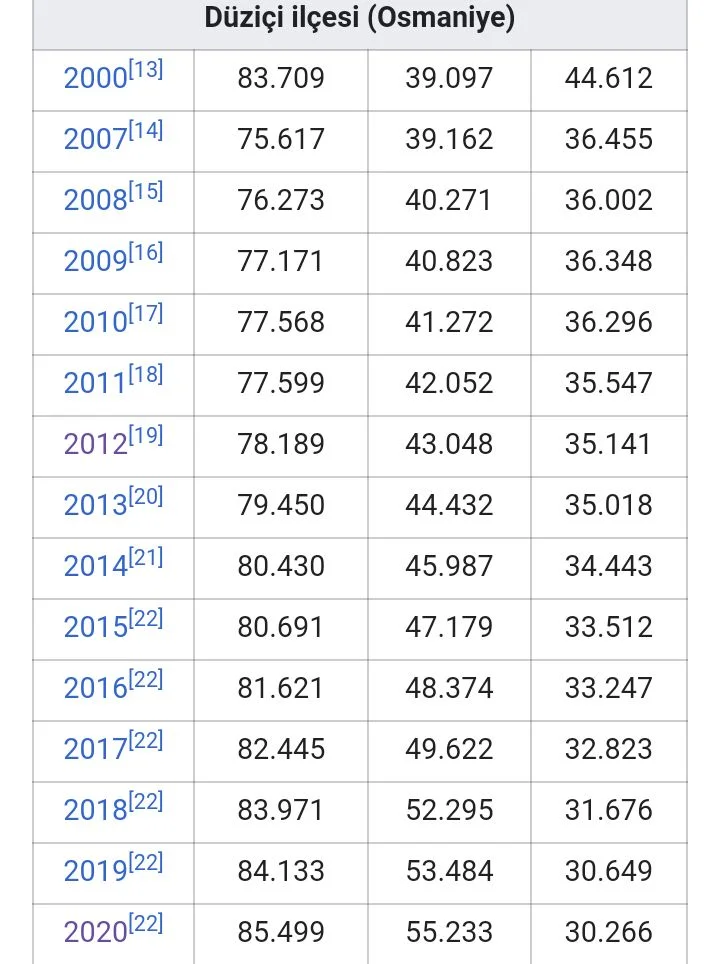Viewport: 720px width, 964px height.
Task: Follow citation [14] next to 2007
Action: (145, 130)
